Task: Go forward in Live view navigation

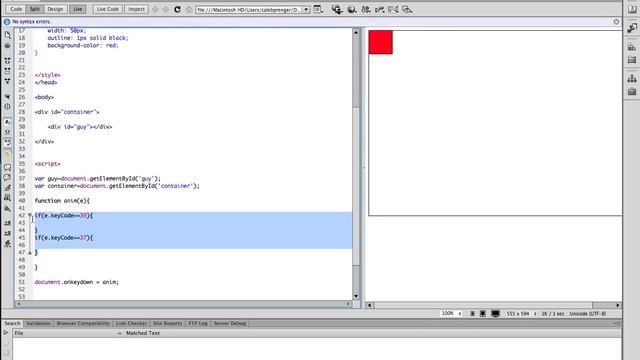Action: click(x=166, y=9)
